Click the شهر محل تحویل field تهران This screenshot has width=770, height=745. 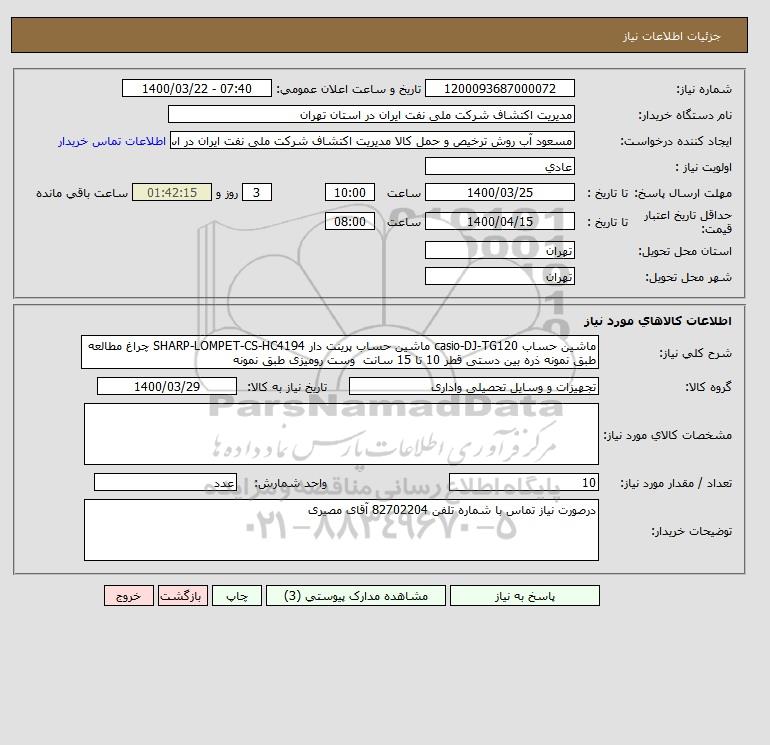(x=499, y=276)
